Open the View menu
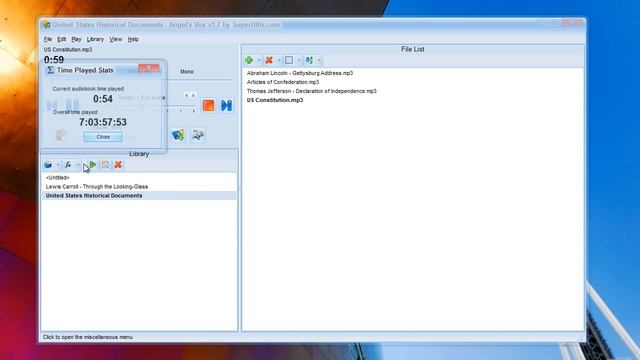Image resolution: width=640 pixels, height=360 pixels. tap(116, 39)
